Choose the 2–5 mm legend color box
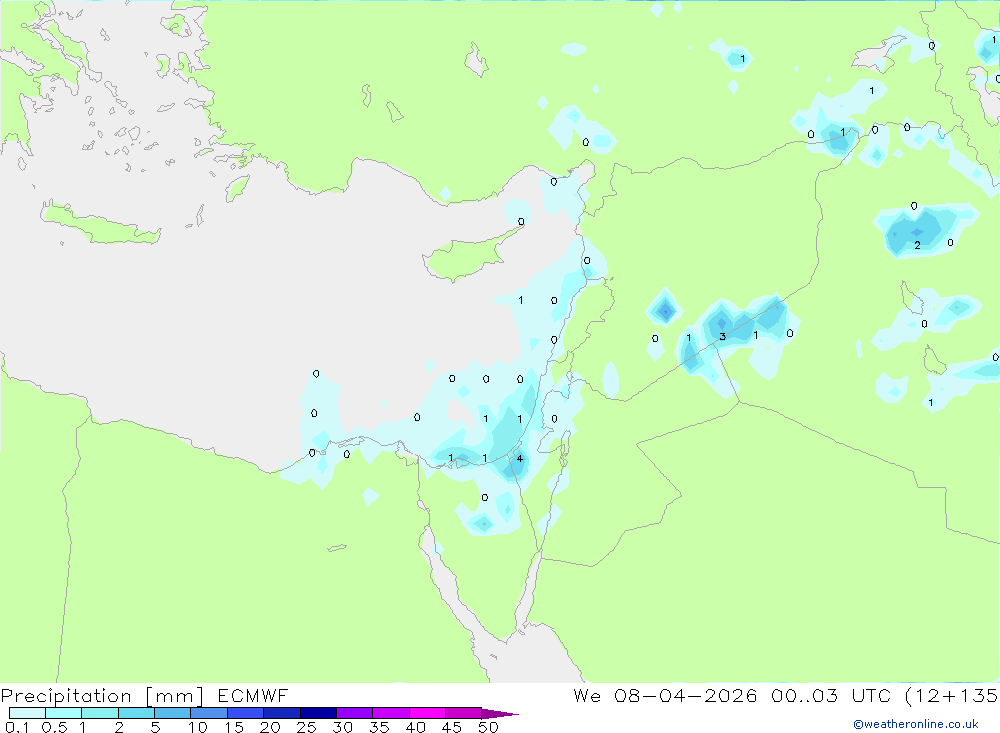The image size is (1000, 733). coord(136,713)
